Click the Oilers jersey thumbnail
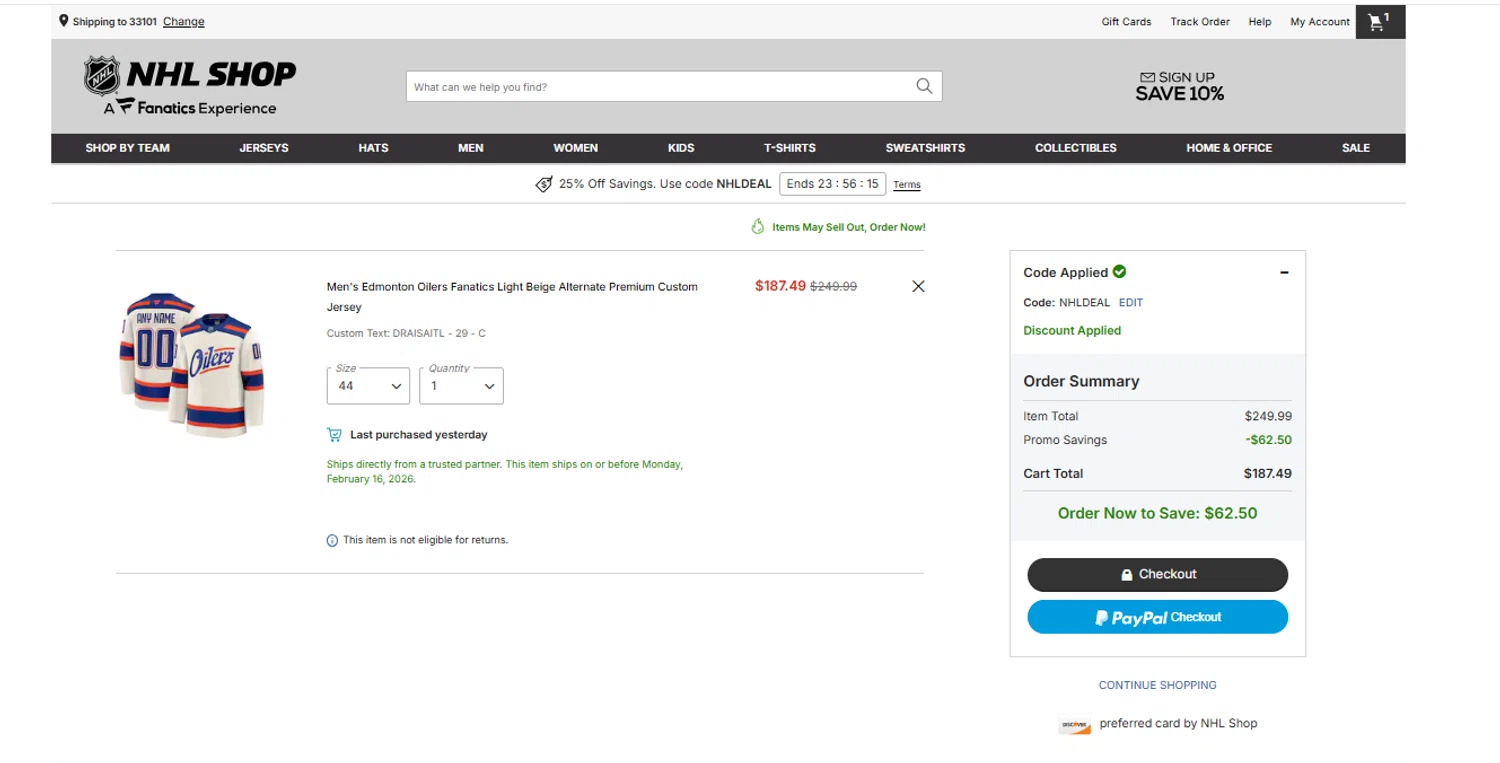 pos(192,364)
